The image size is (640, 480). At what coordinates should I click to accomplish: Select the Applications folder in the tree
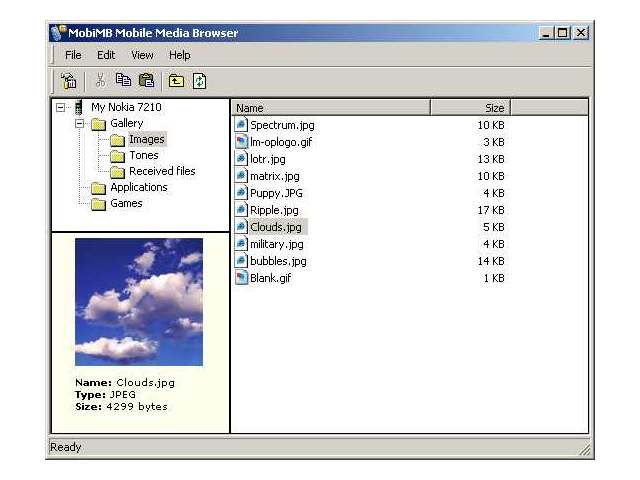[x=138, y=188]
